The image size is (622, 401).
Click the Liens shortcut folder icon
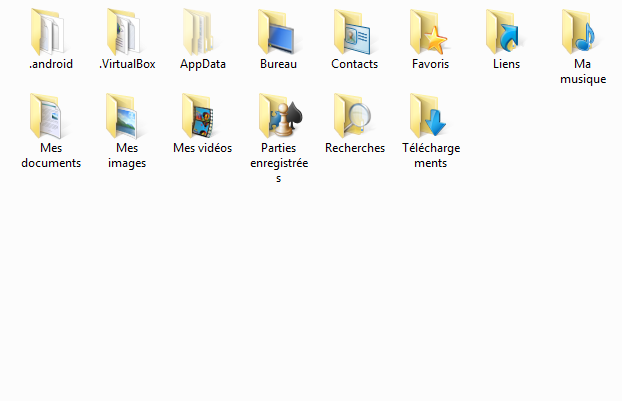[504, 32]
